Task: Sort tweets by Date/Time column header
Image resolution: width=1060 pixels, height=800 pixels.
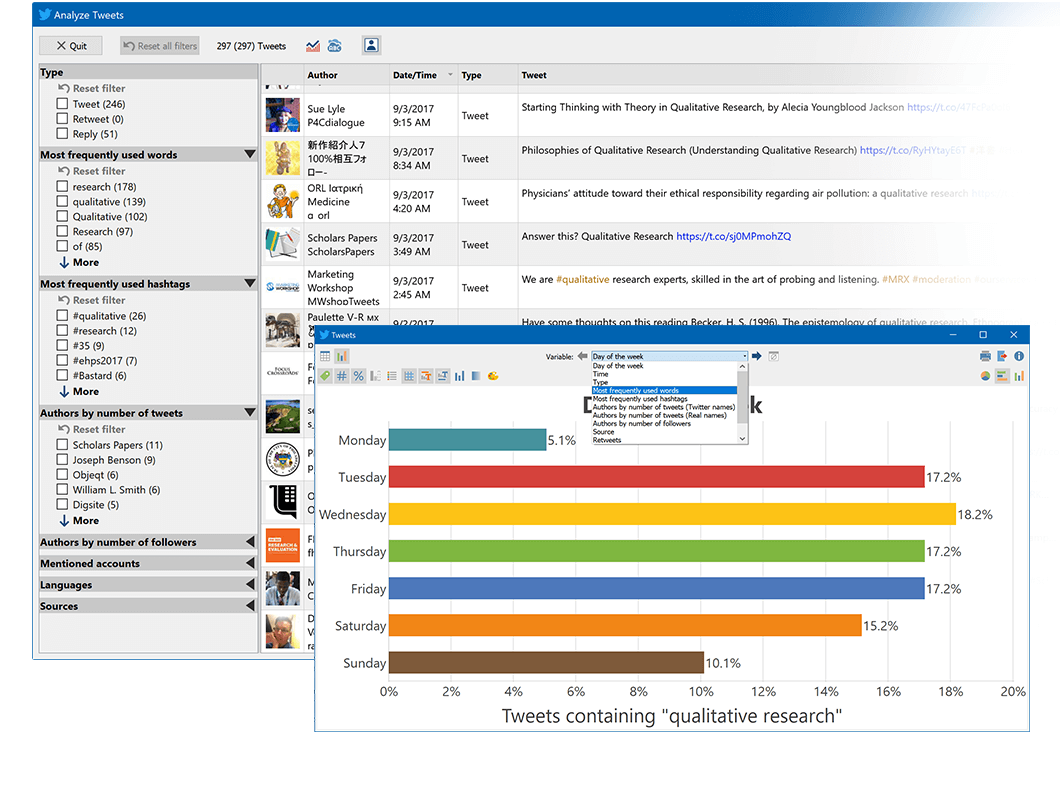Action: coord(423,75)
